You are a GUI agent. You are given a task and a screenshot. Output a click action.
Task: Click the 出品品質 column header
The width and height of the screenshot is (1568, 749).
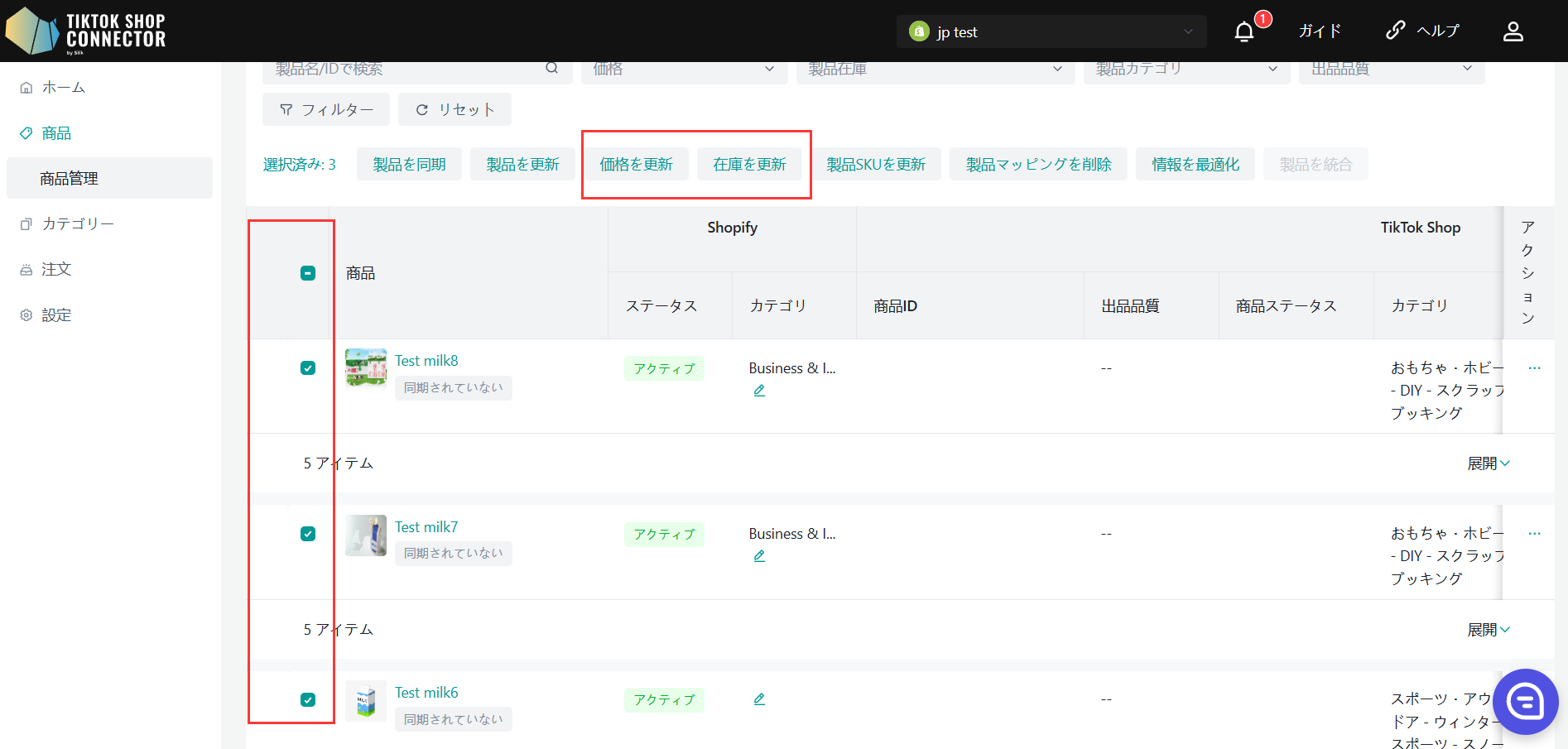[x=1130, y=306]
